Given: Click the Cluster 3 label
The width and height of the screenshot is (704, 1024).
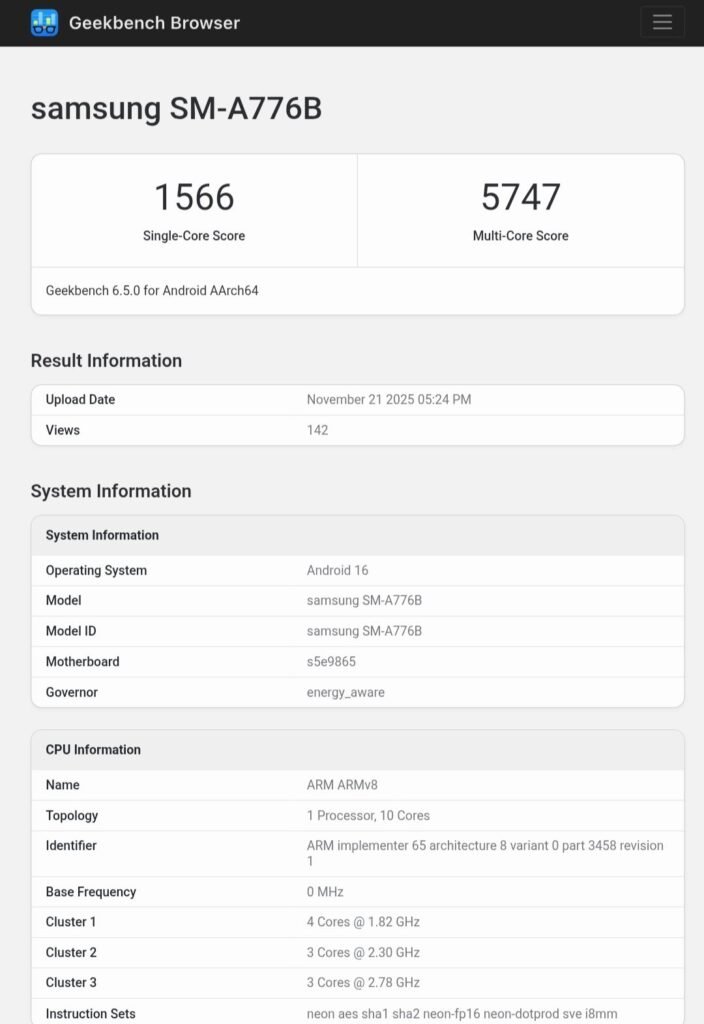Looking at the screenshot, I should tap(71, 983).
